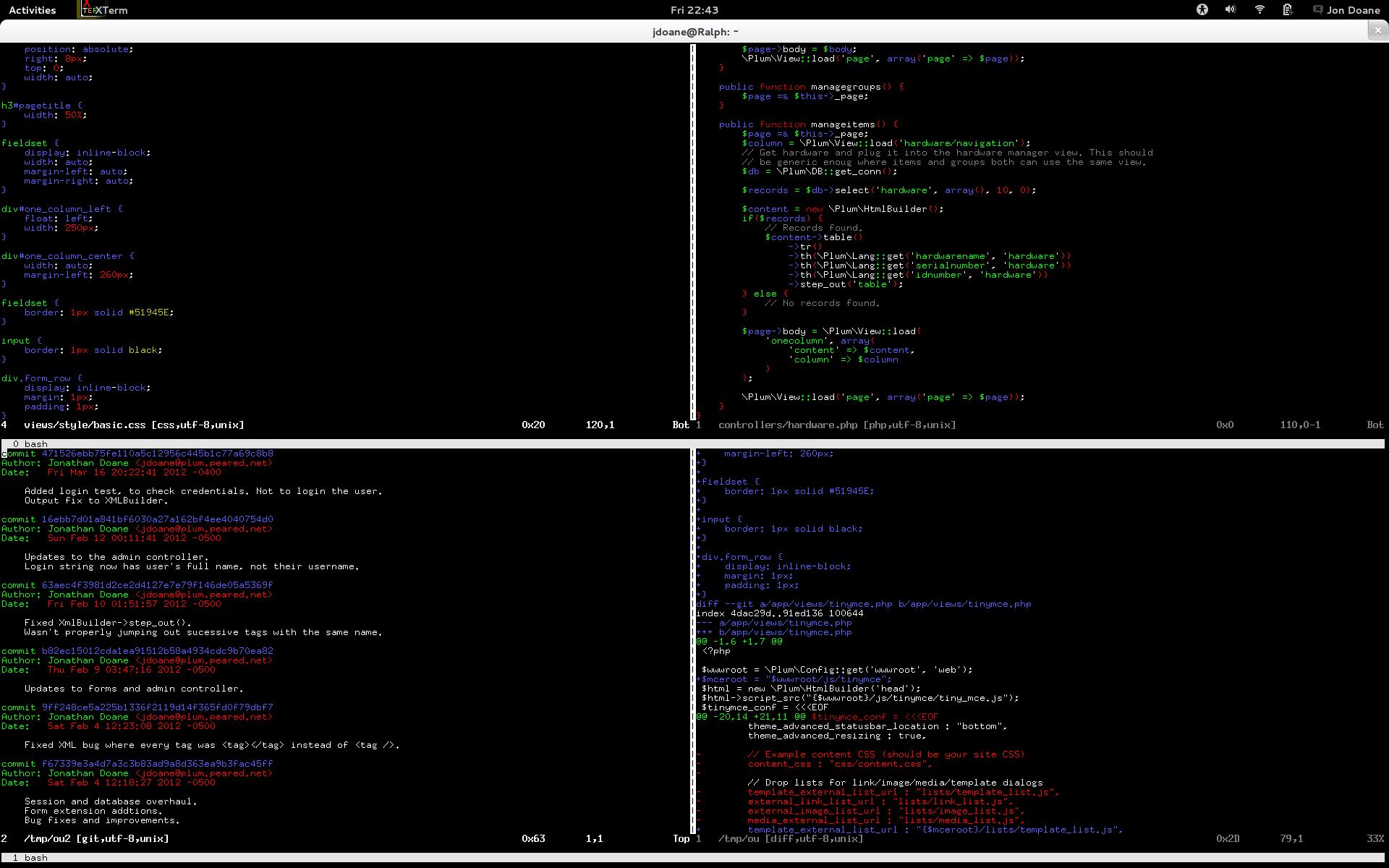Click 'public function manageitems()' line
Screen dimensions: 1389x868
(808, 124)
